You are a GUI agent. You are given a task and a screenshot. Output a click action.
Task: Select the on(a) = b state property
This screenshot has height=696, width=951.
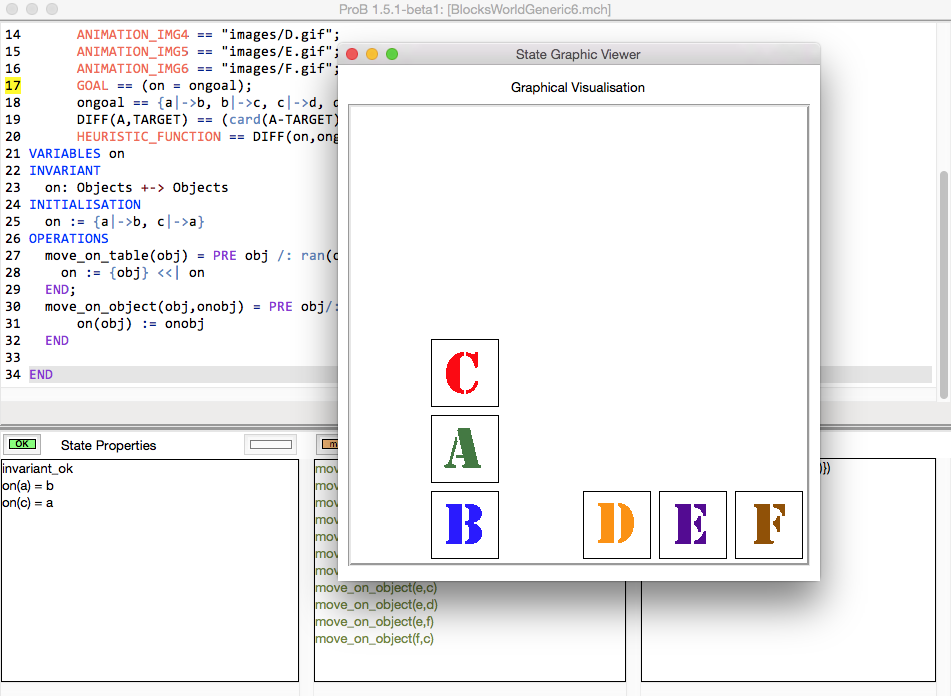pyautogui.click(x=27, y=485)
